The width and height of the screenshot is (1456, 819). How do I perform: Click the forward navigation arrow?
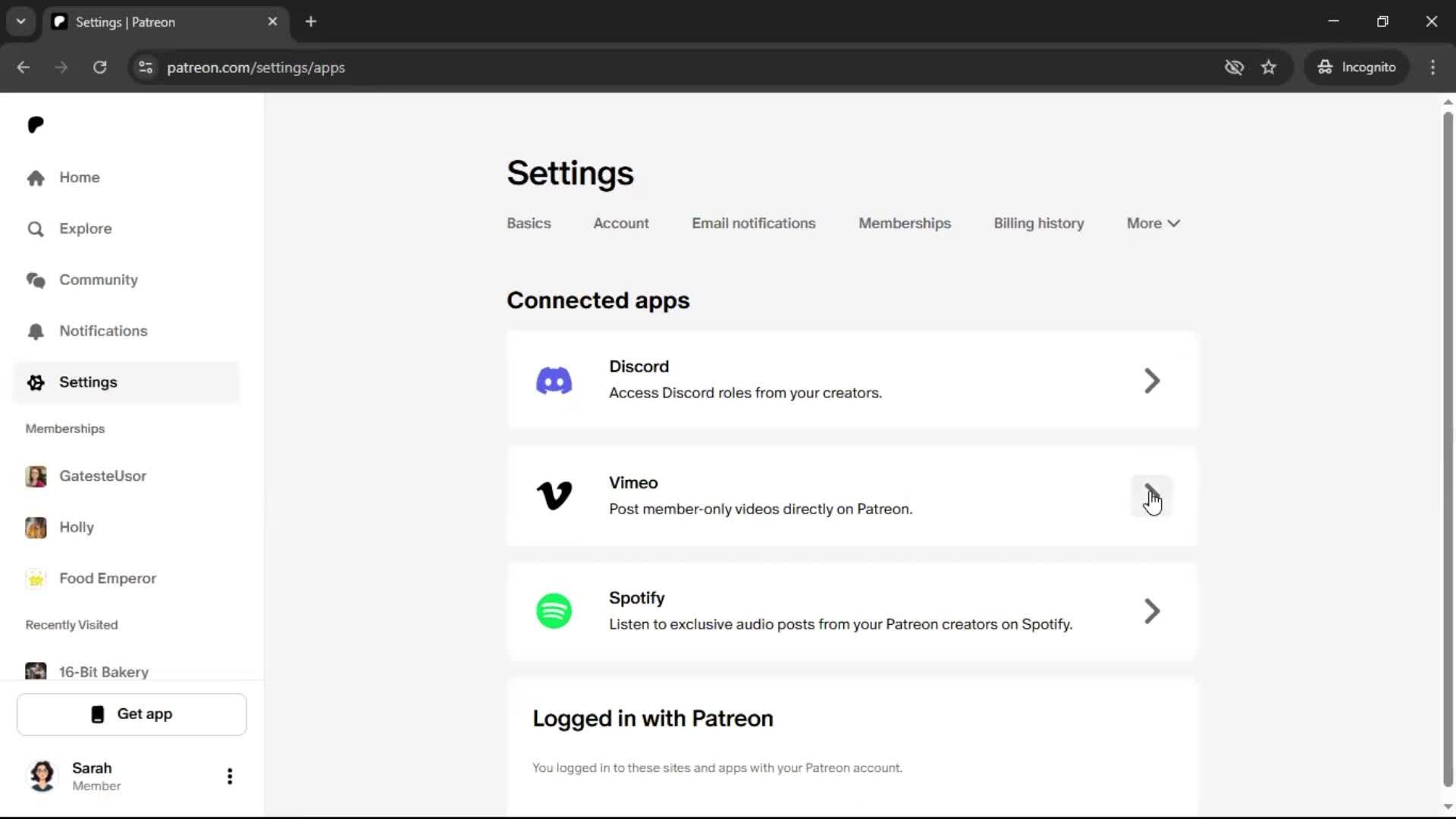61,67
